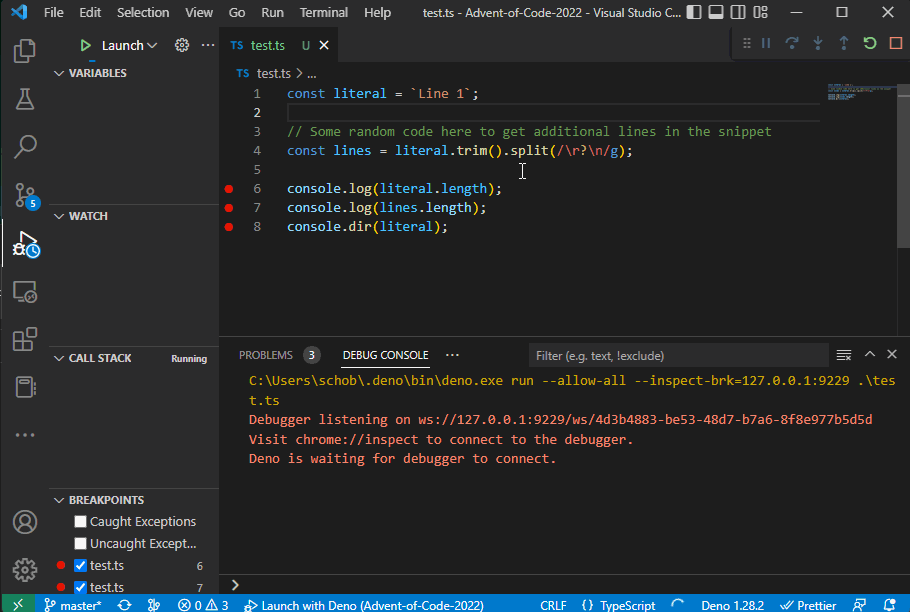Start debugging with the green play button
The image size is (910, 612).
pos(85,45)
